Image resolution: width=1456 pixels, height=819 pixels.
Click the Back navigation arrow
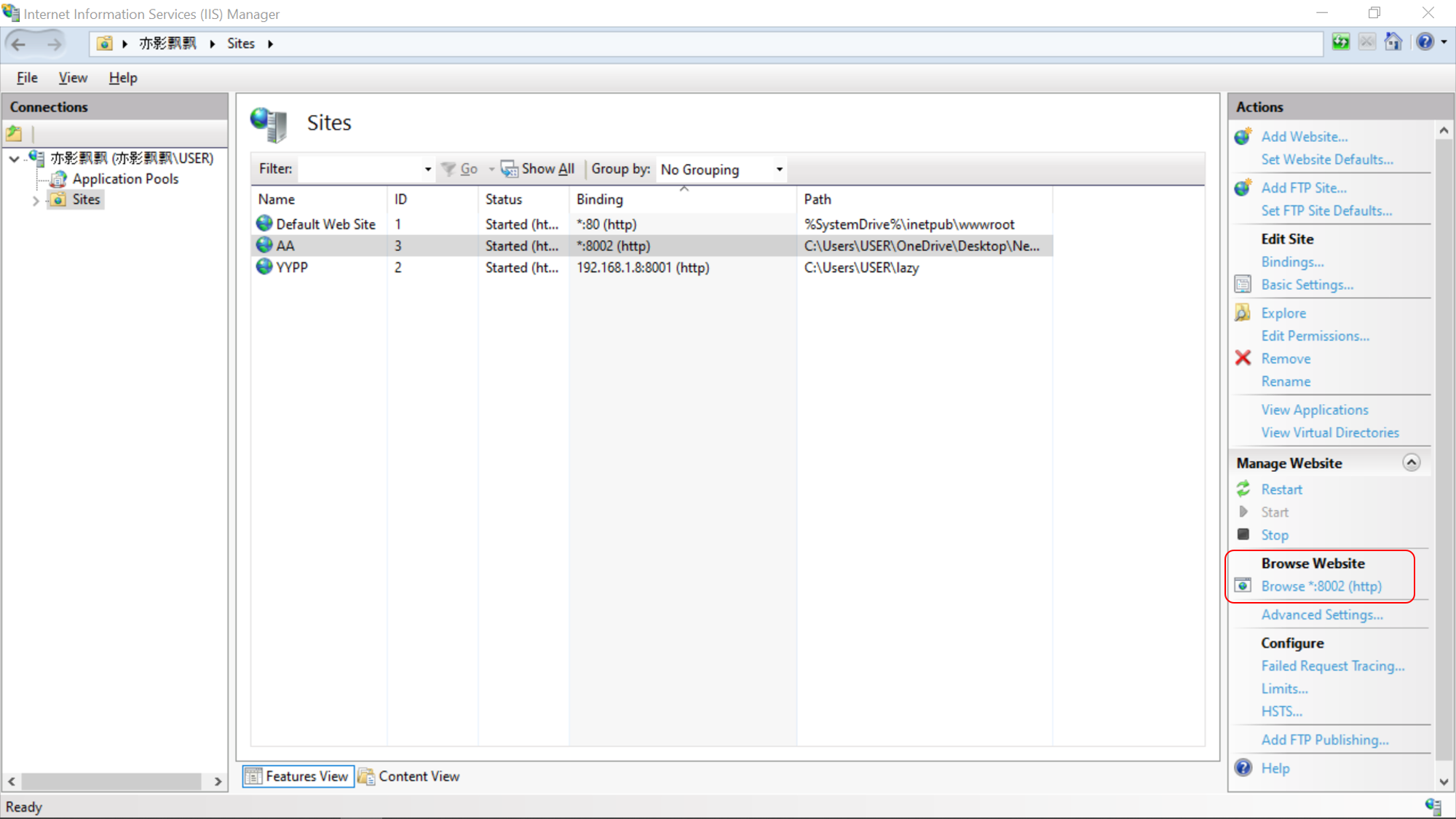pyautogui.click(x=20, y=44)
